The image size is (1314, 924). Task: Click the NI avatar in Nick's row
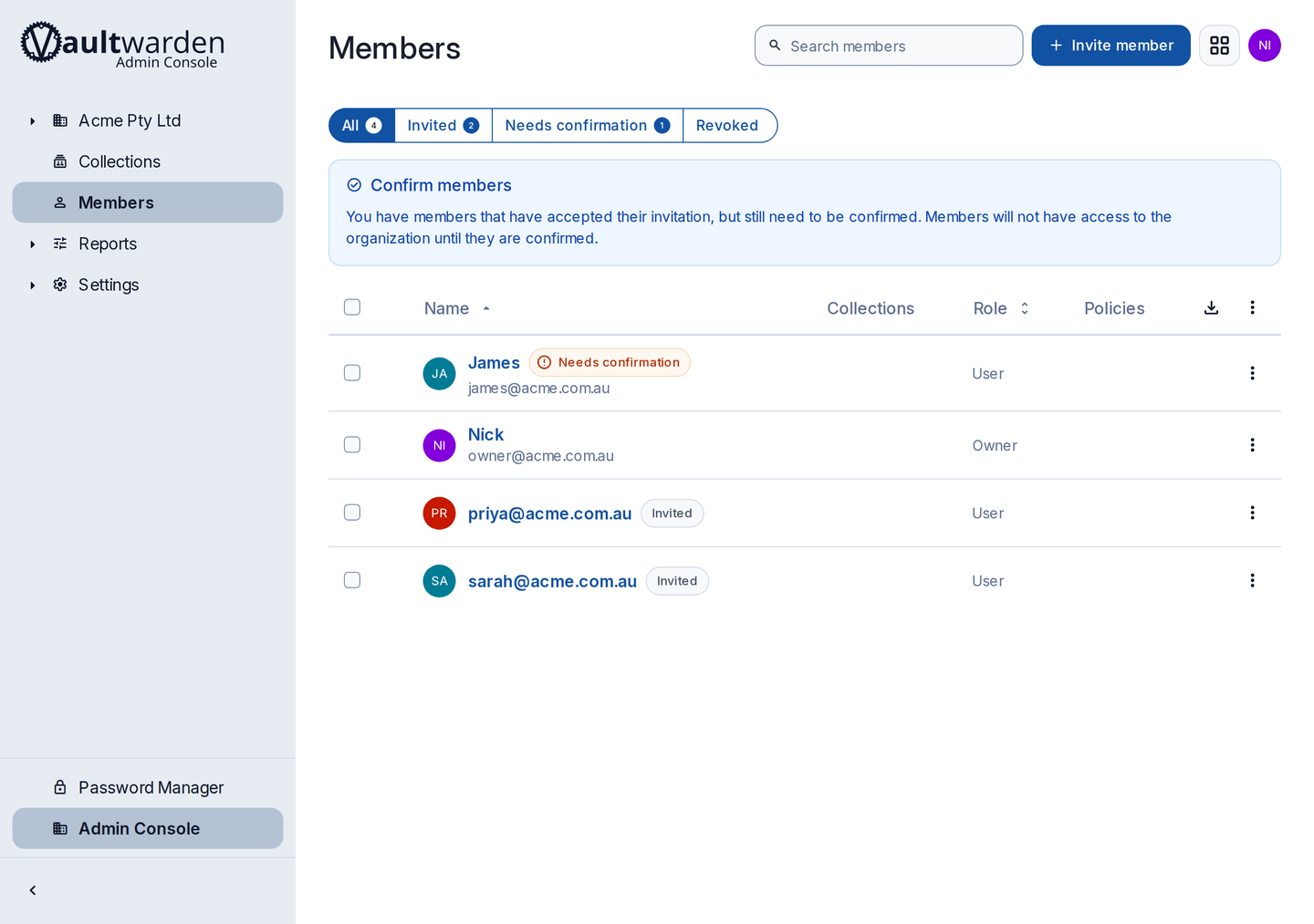click(x=439, y=445)
